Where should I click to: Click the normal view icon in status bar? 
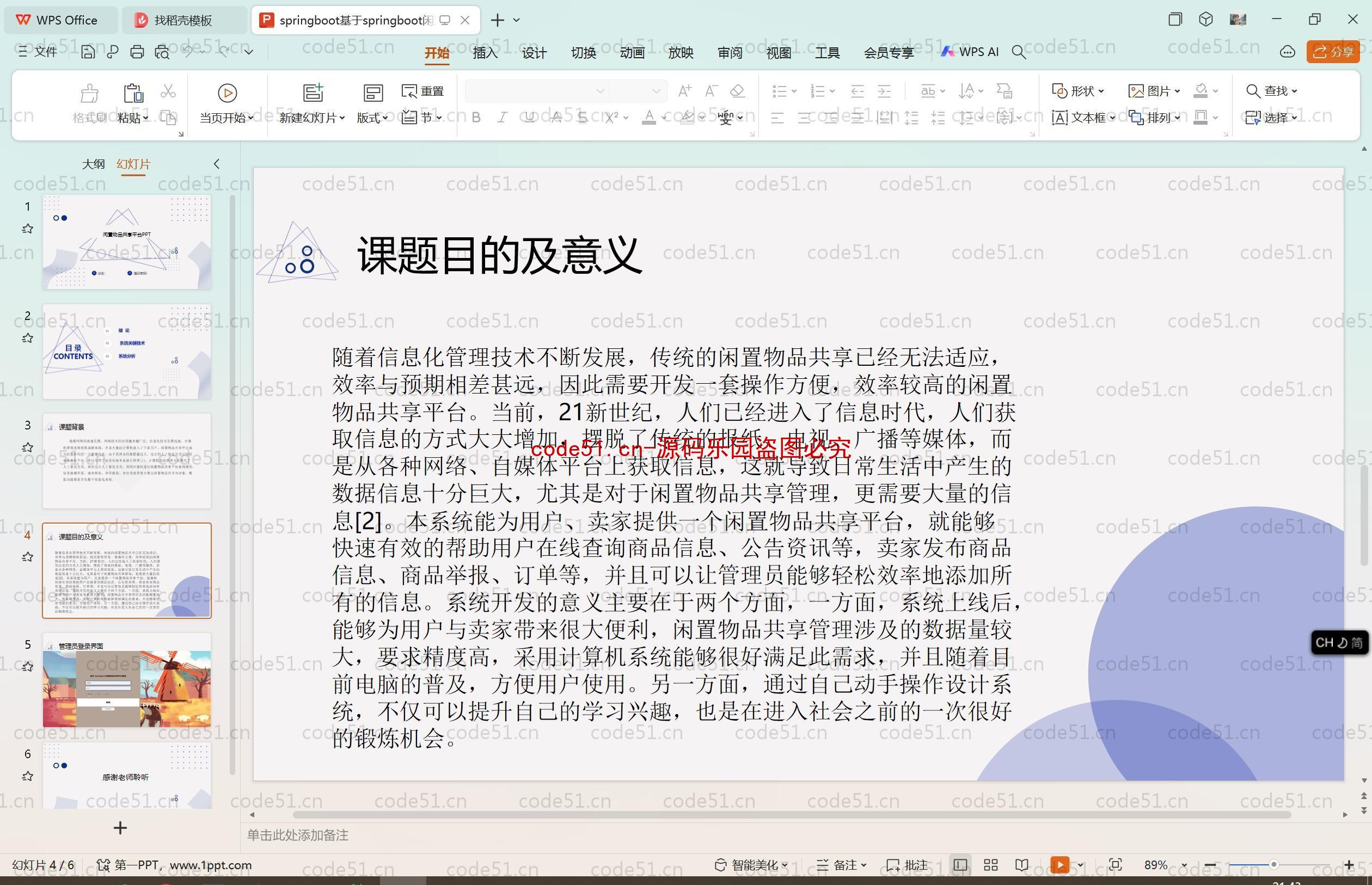pos(960,865)
